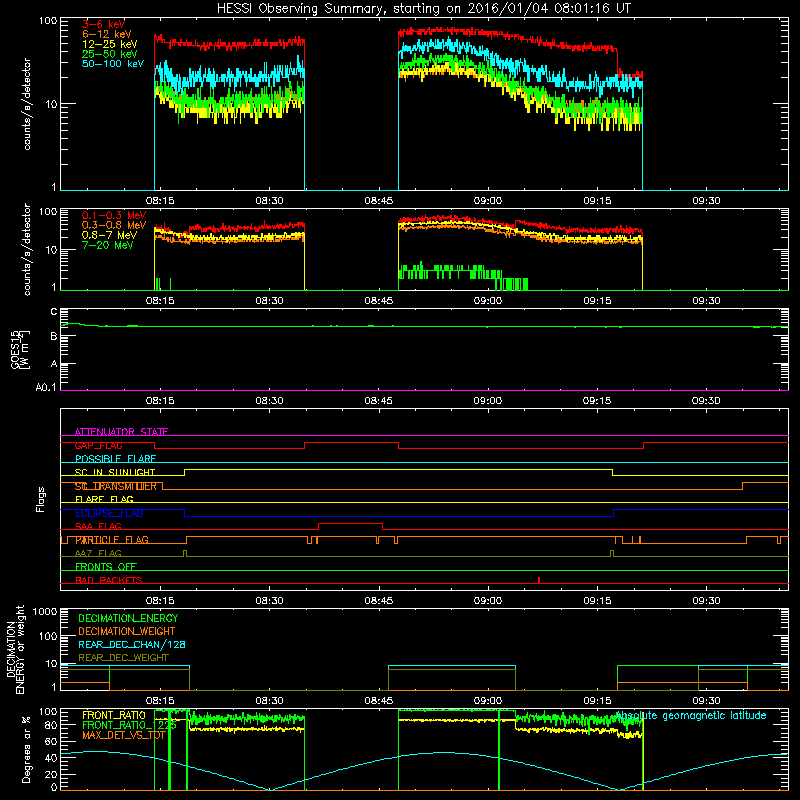This screenshot has width=800, height=800.
Task: Click the green FRONT_RATIO_1225 legend label
Action: click(x=129, y=725)
